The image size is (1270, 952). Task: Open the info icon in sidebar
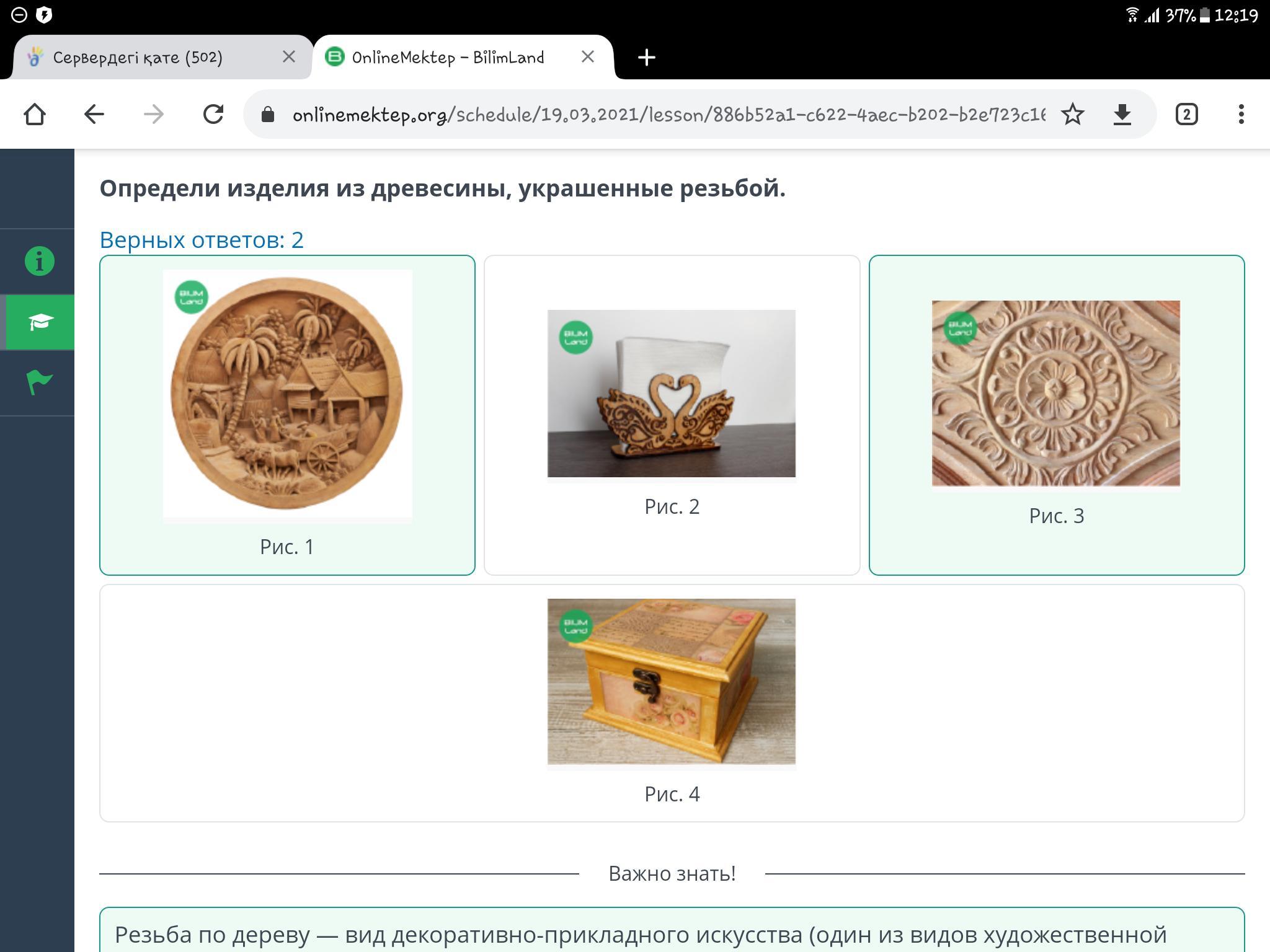(x=39, y=261)
